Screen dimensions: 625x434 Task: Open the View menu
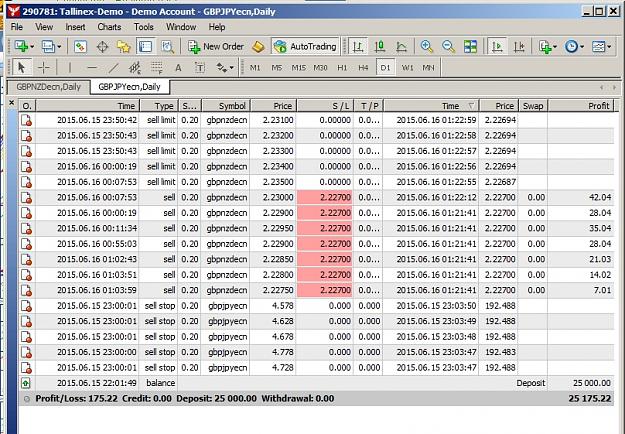(44, 27)
